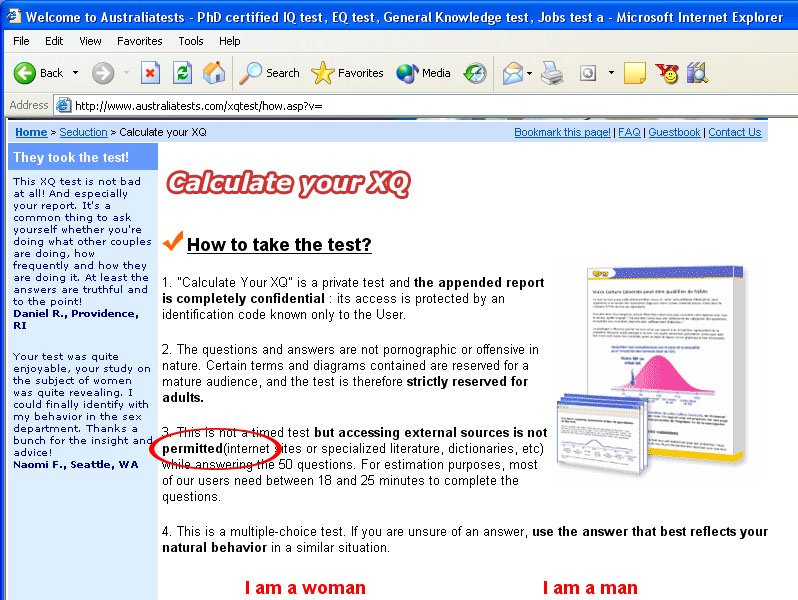Click the Naomi F., Seattle, WA name
The width and height of the screenshot is (798, 600).
[x=76, y=465]
